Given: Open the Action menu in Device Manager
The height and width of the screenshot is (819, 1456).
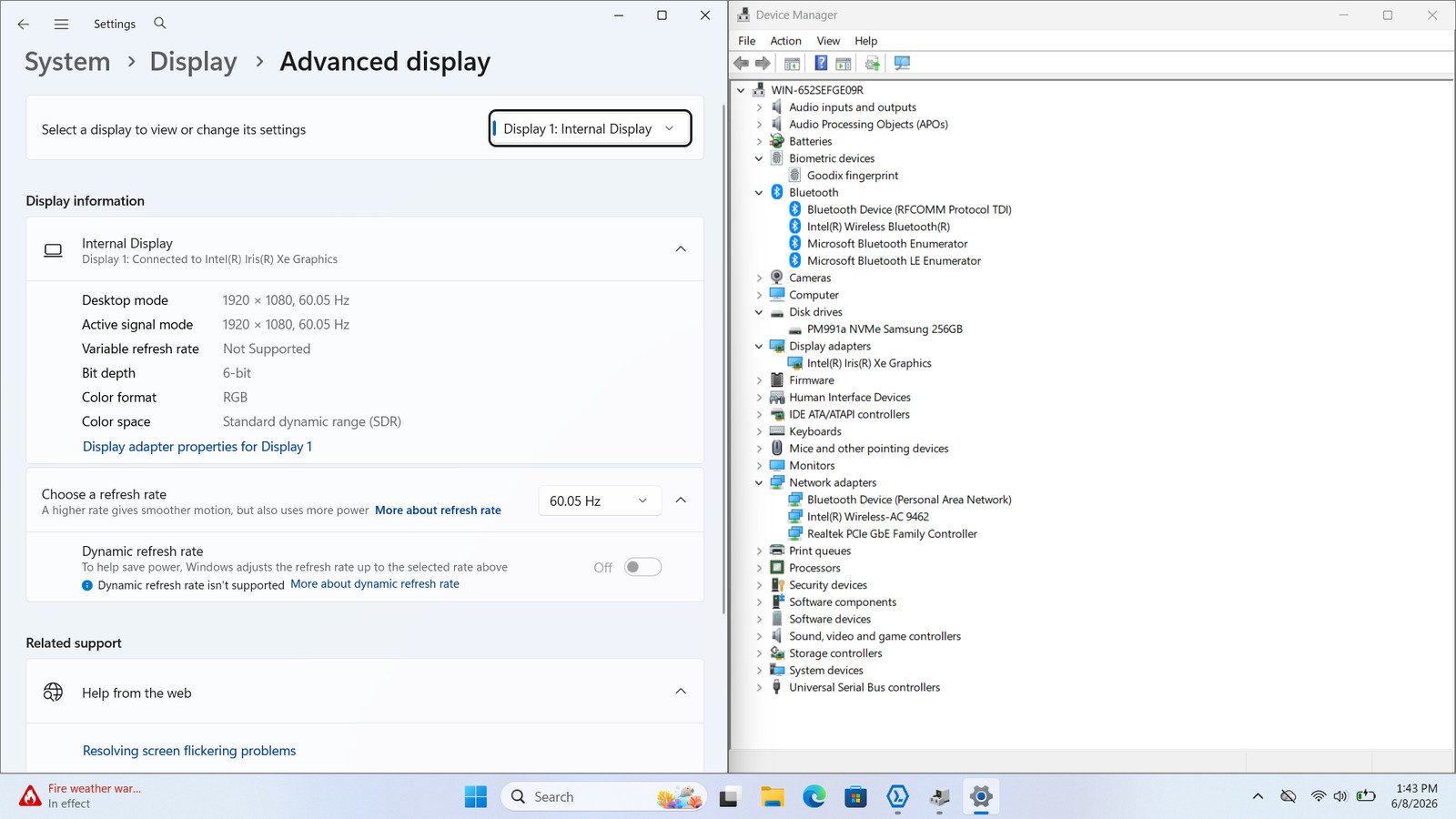Looking at the screenshot, I should click(x=785, y=41).
